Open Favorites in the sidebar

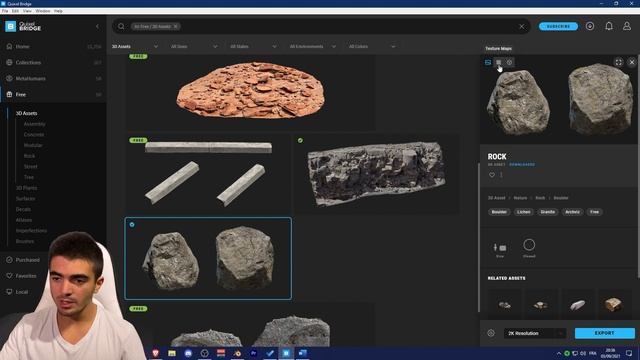coord(26,276)
